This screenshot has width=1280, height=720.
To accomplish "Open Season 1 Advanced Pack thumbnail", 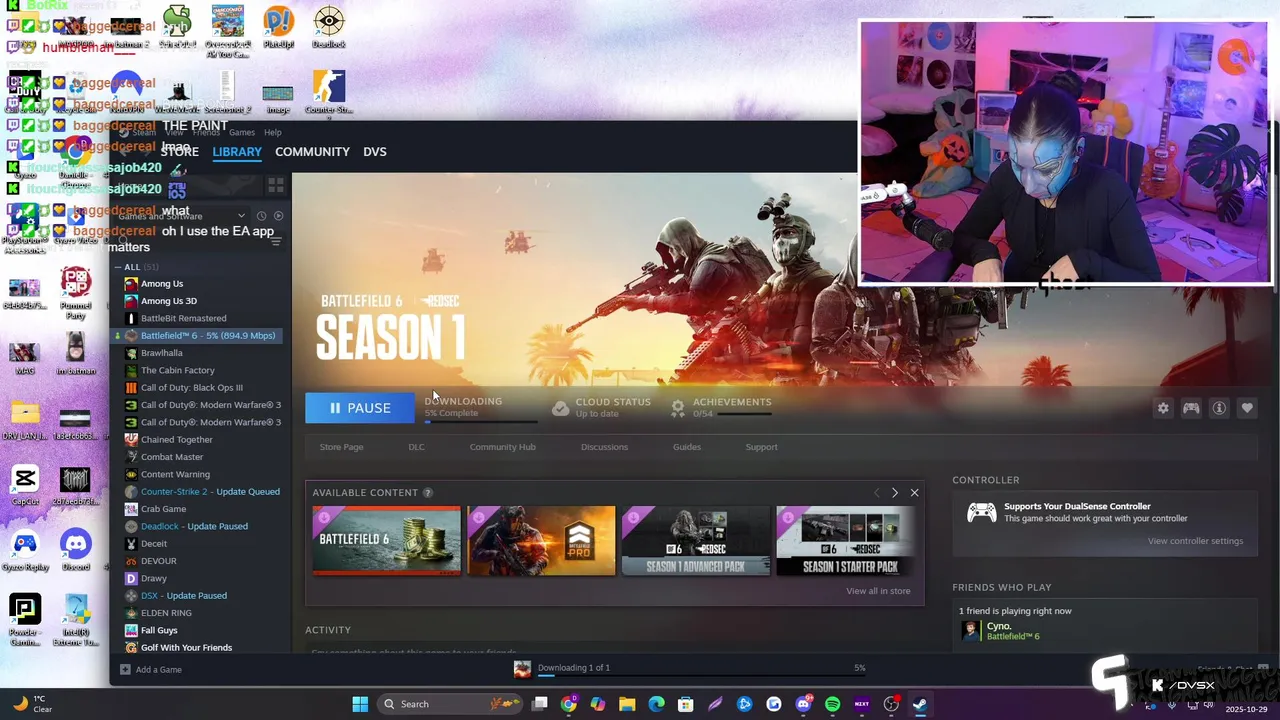I will 696,540.
